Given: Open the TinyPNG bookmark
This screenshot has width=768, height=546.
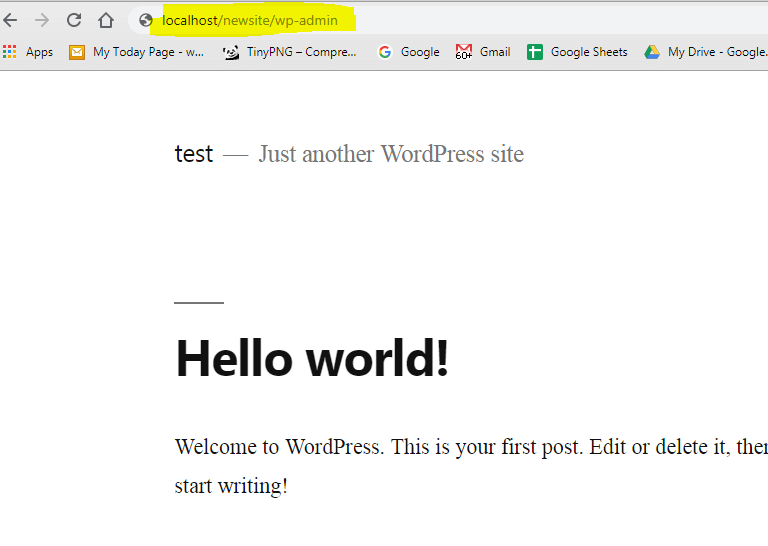Looking at the screenshot, I should coord(301,52).
